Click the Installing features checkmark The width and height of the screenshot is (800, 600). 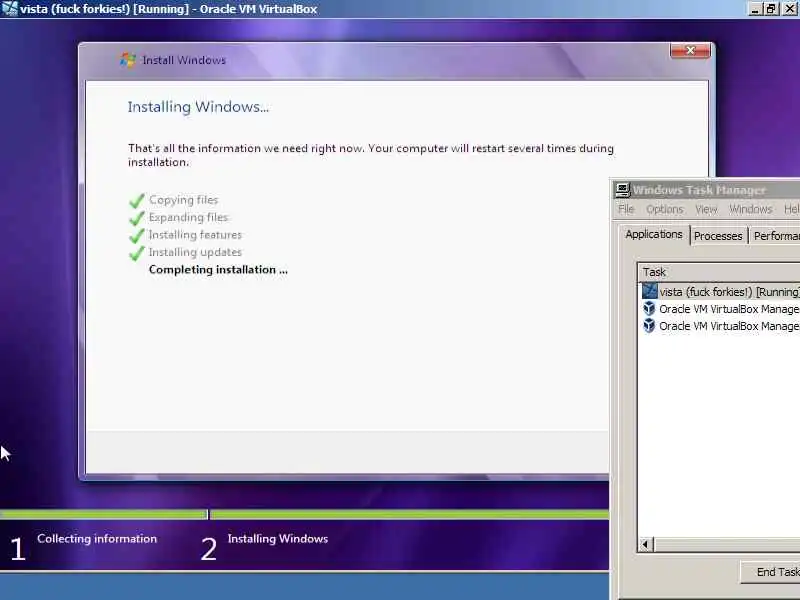coord(137,235)
